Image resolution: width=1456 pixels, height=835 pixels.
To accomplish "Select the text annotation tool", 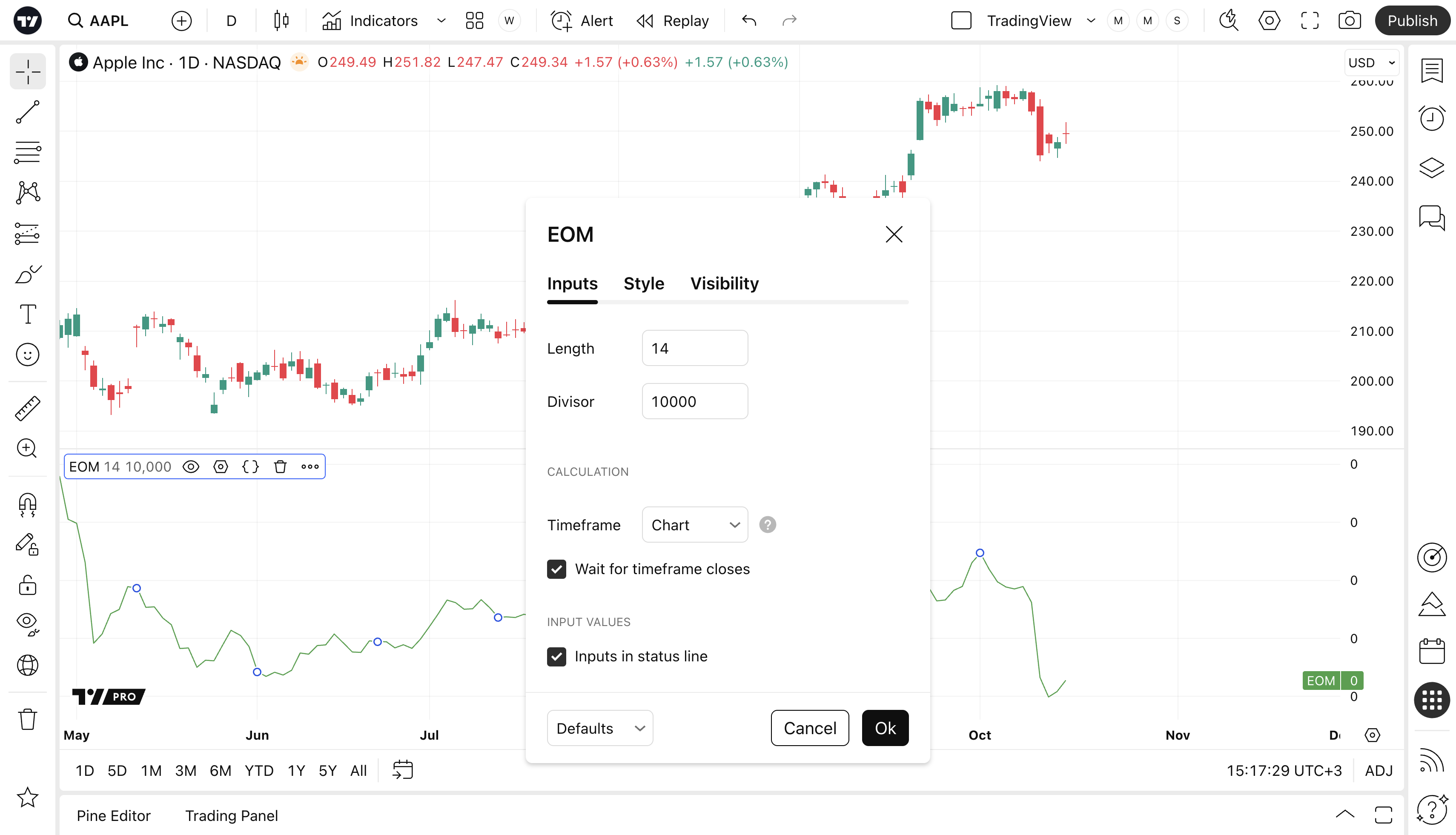I will click(28, 314).
